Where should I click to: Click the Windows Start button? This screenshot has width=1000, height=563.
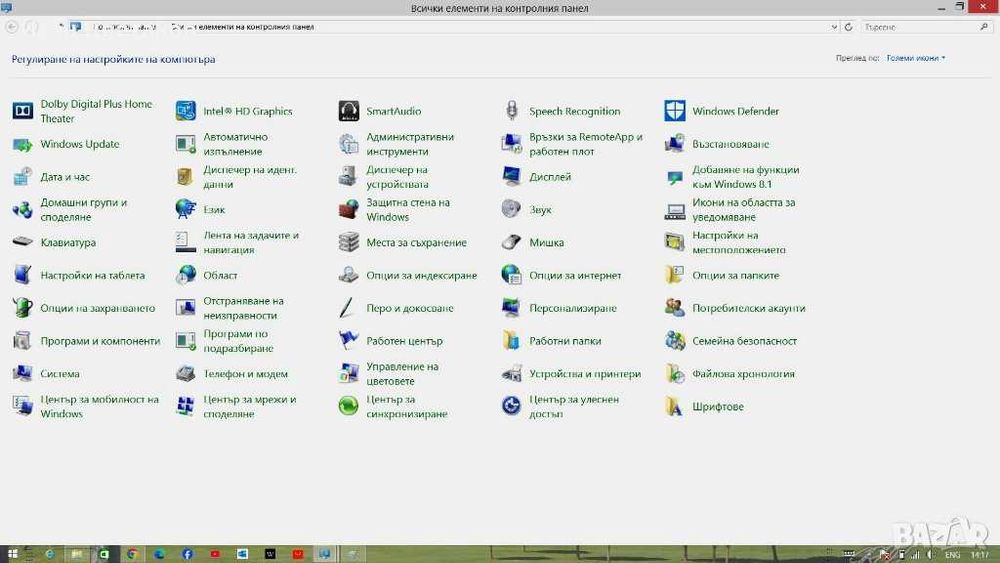click(x=11, y=553)
